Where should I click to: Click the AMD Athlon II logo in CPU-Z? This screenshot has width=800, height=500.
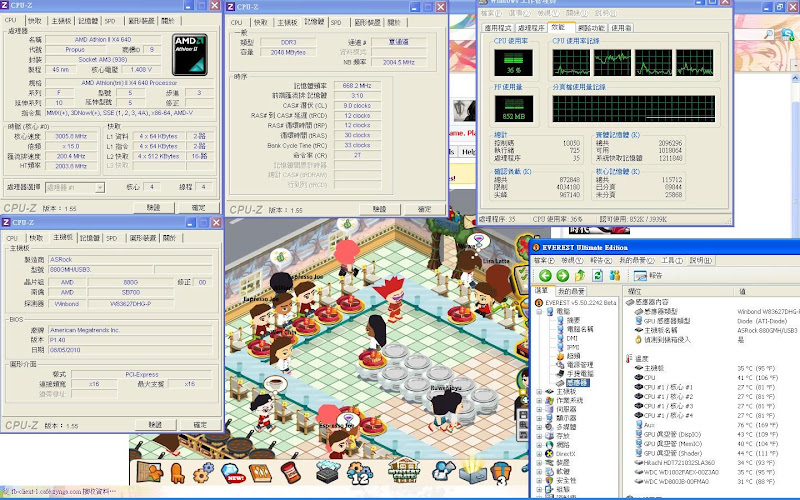(190, 55)
